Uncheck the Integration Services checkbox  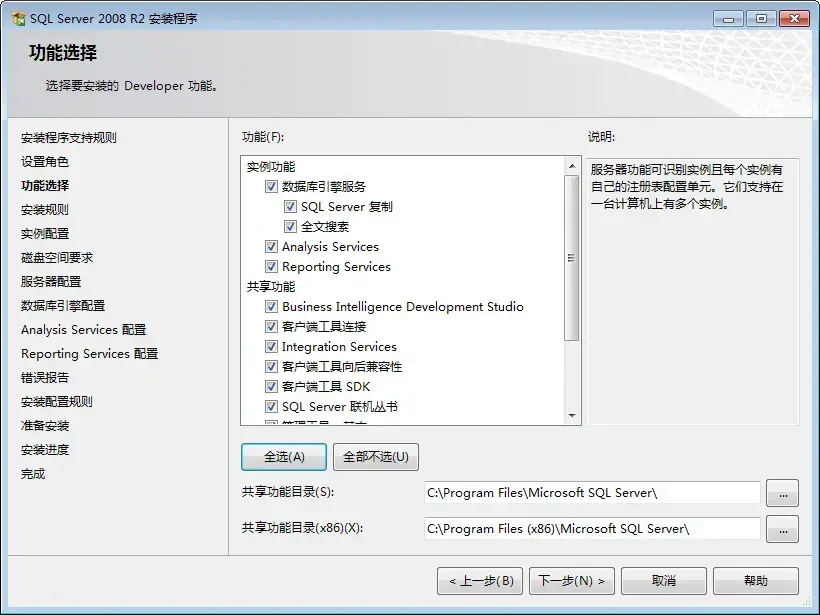(x=271, y=347)
